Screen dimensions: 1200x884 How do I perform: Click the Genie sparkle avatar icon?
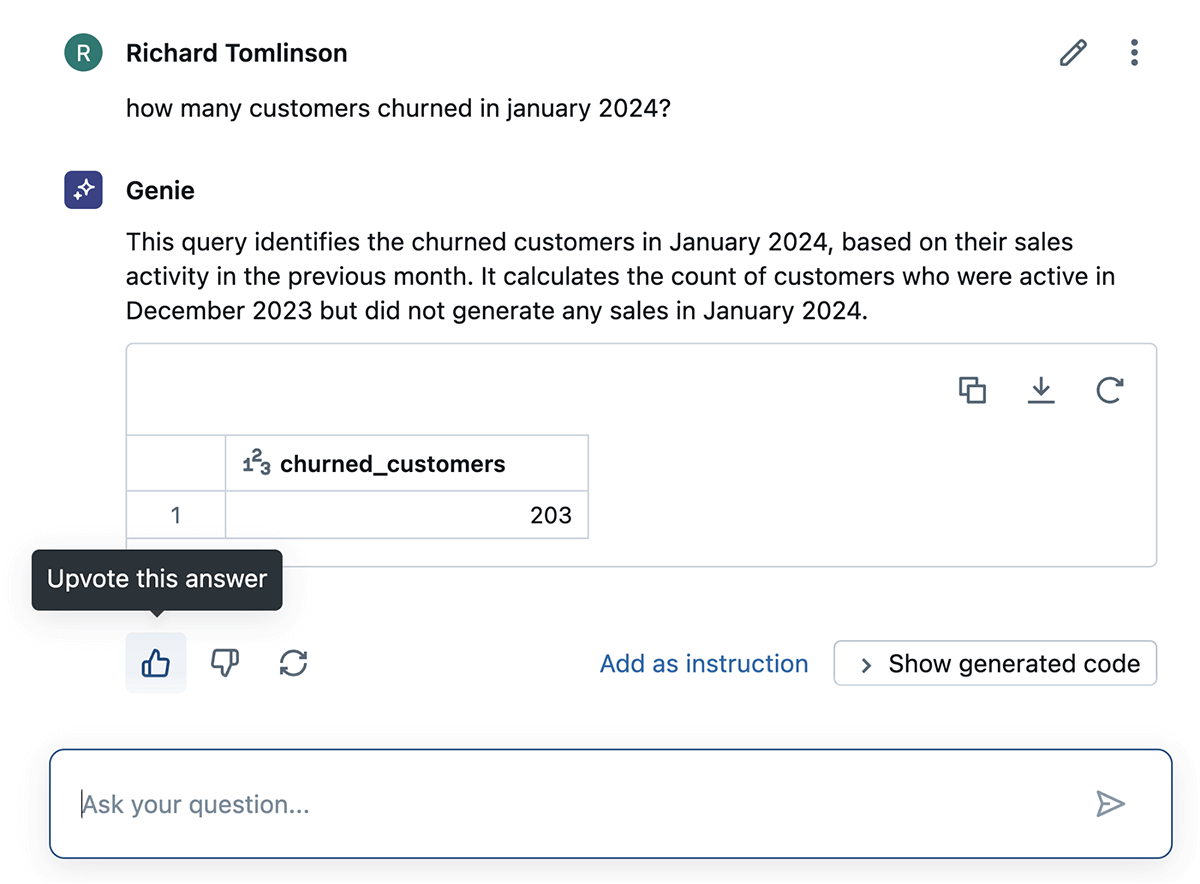pos(84,190)
